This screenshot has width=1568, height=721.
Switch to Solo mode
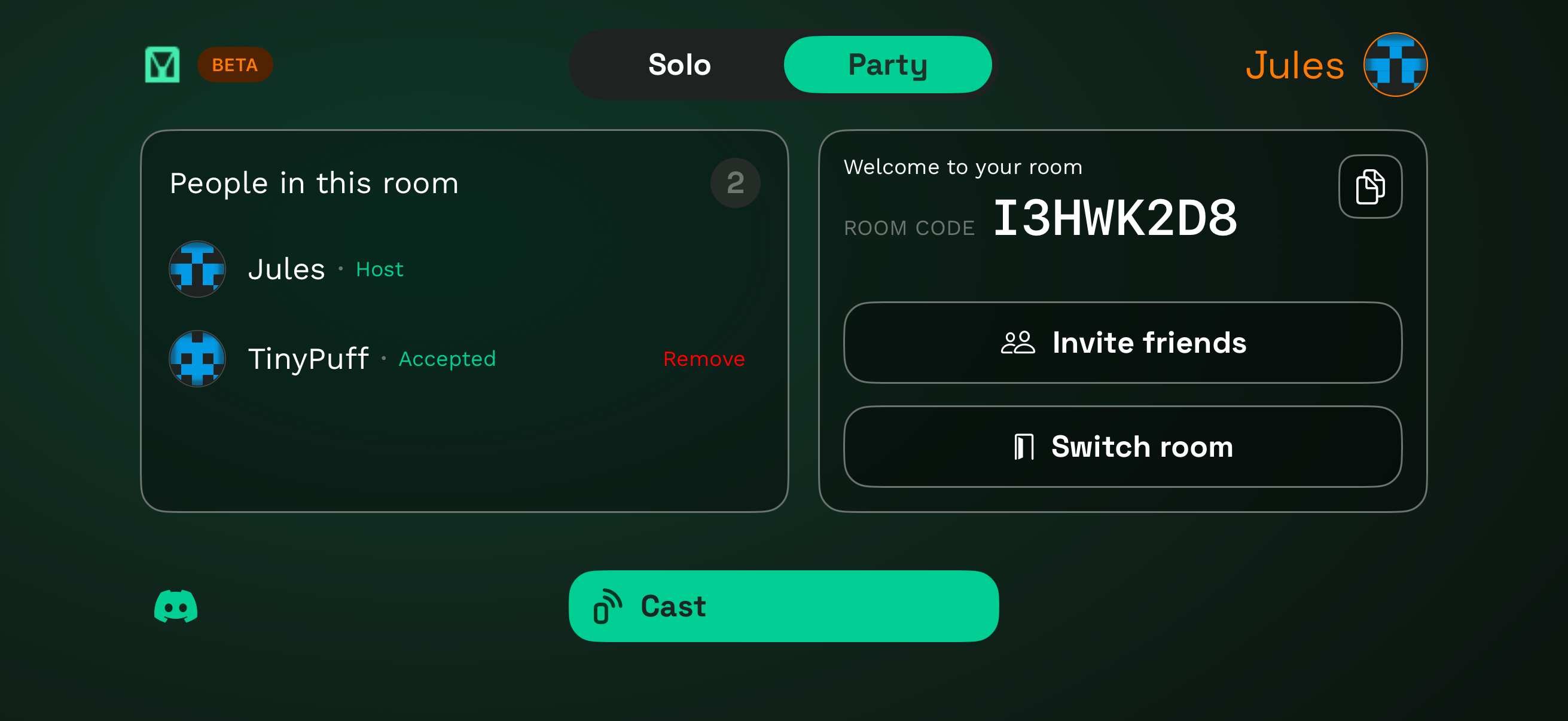pyautogui.click(x=680, y=64)
